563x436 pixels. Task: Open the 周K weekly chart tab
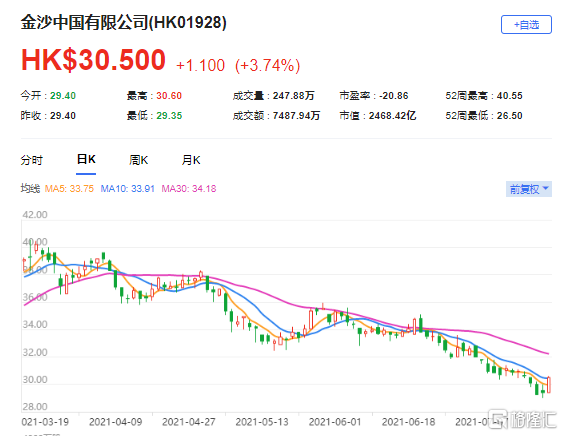pos(139,160)
